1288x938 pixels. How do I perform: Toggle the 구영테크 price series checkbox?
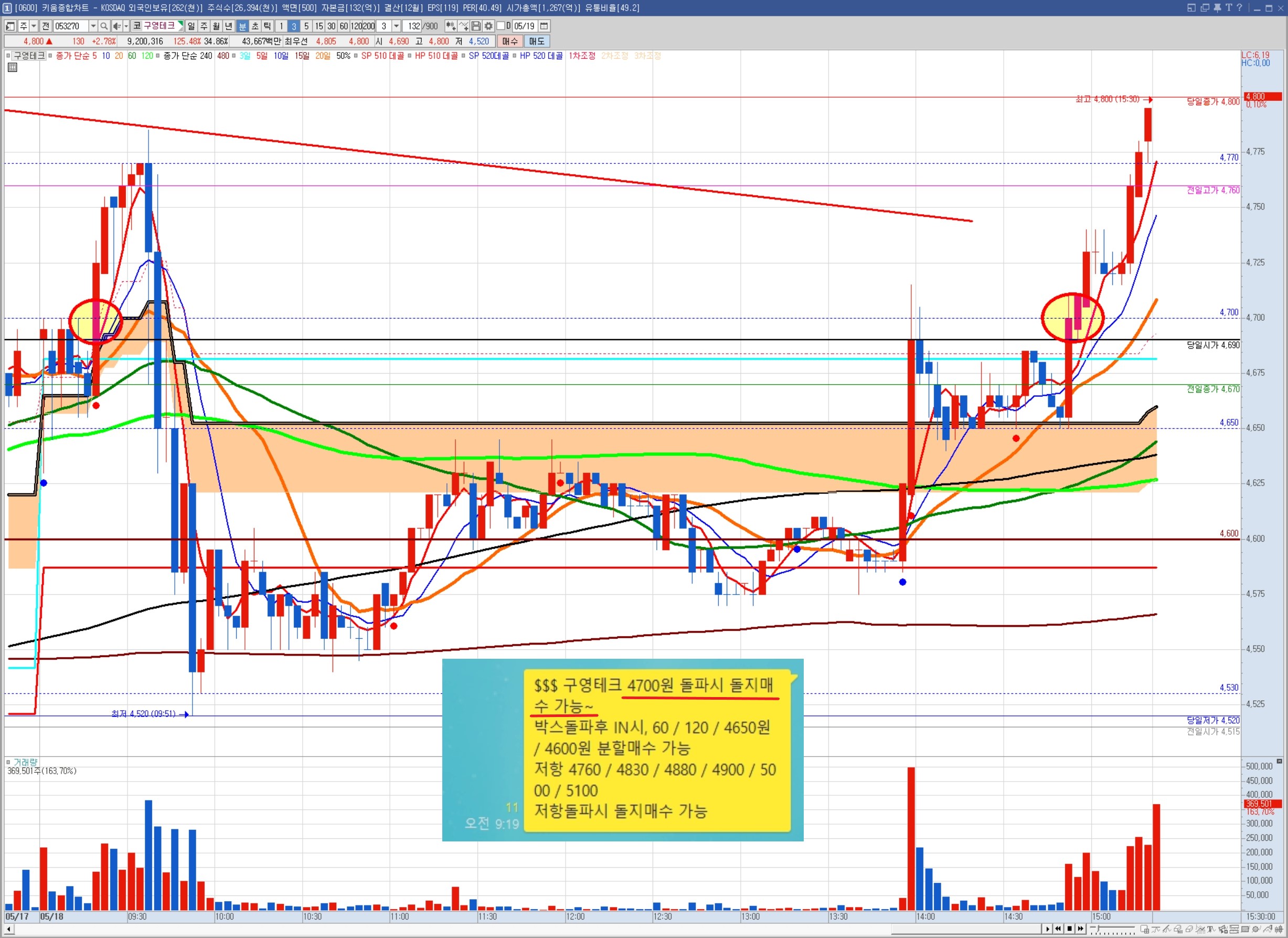[x=8, y=56]
